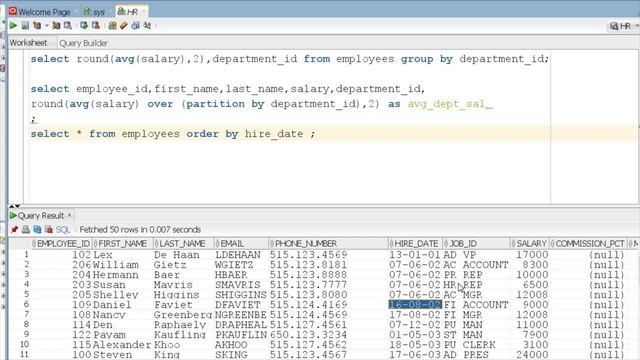Open an Unshared SQL Worksheet icon
Viewport: 640px width, 360px height.
coord(112,26)
